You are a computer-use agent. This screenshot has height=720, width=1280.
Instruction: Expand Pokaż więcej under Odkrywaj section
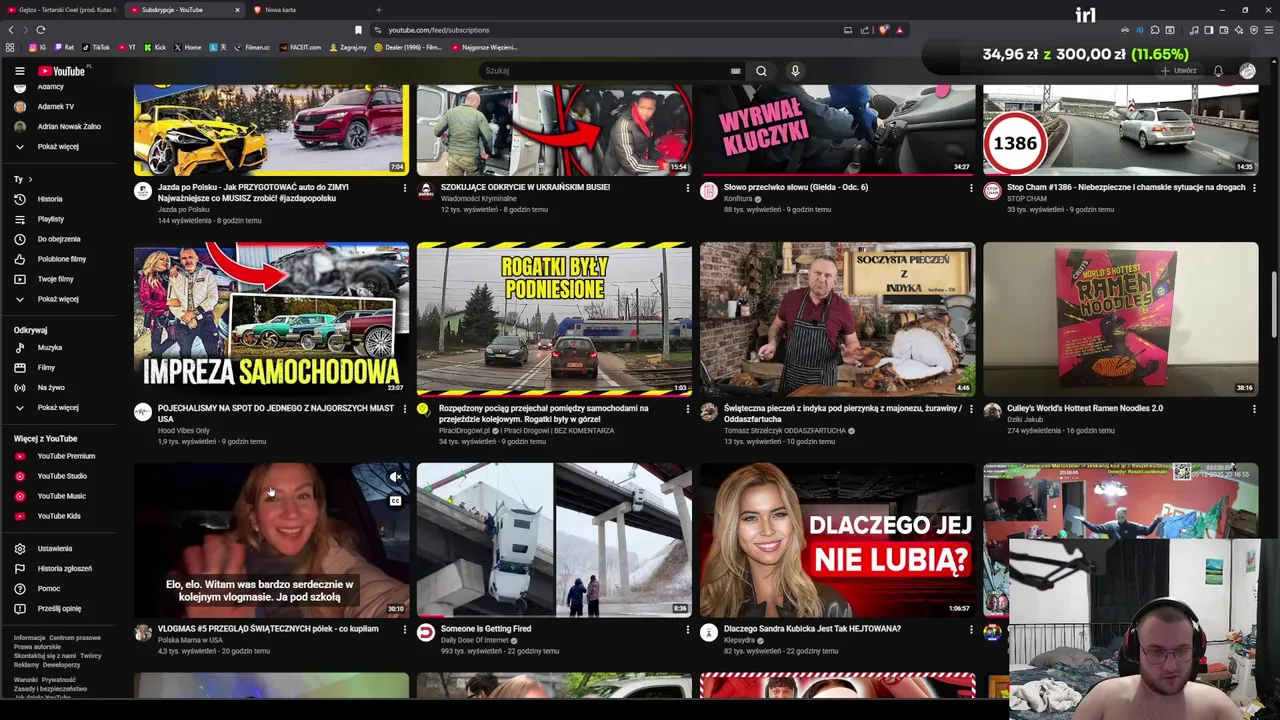coord(58,408)
